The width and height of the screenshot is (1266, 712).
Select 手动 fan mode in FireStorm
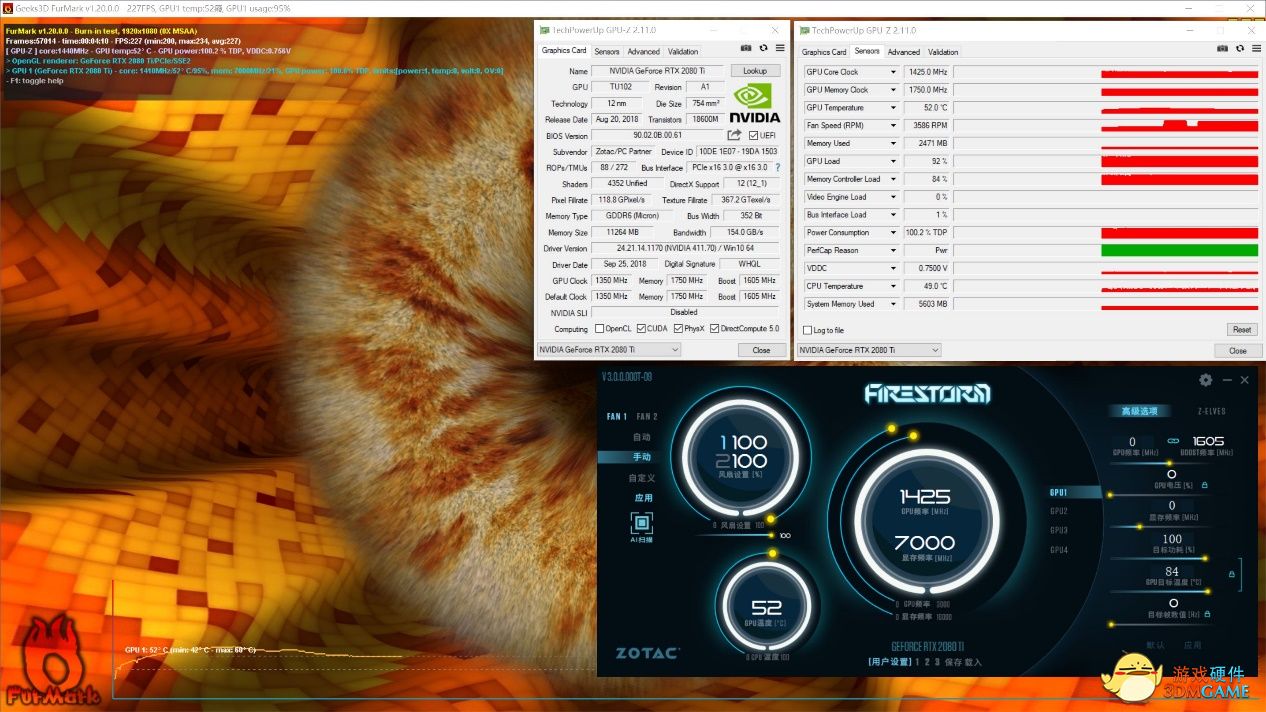point(641,457)
